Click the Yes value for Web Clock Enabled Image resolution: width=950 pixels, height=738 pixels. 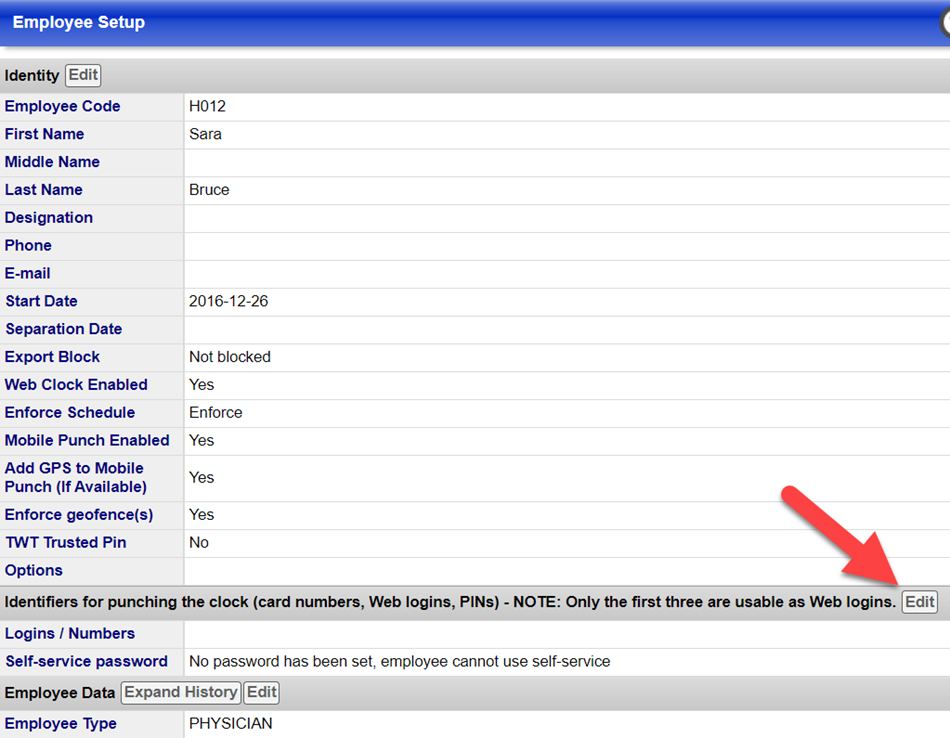202,385
